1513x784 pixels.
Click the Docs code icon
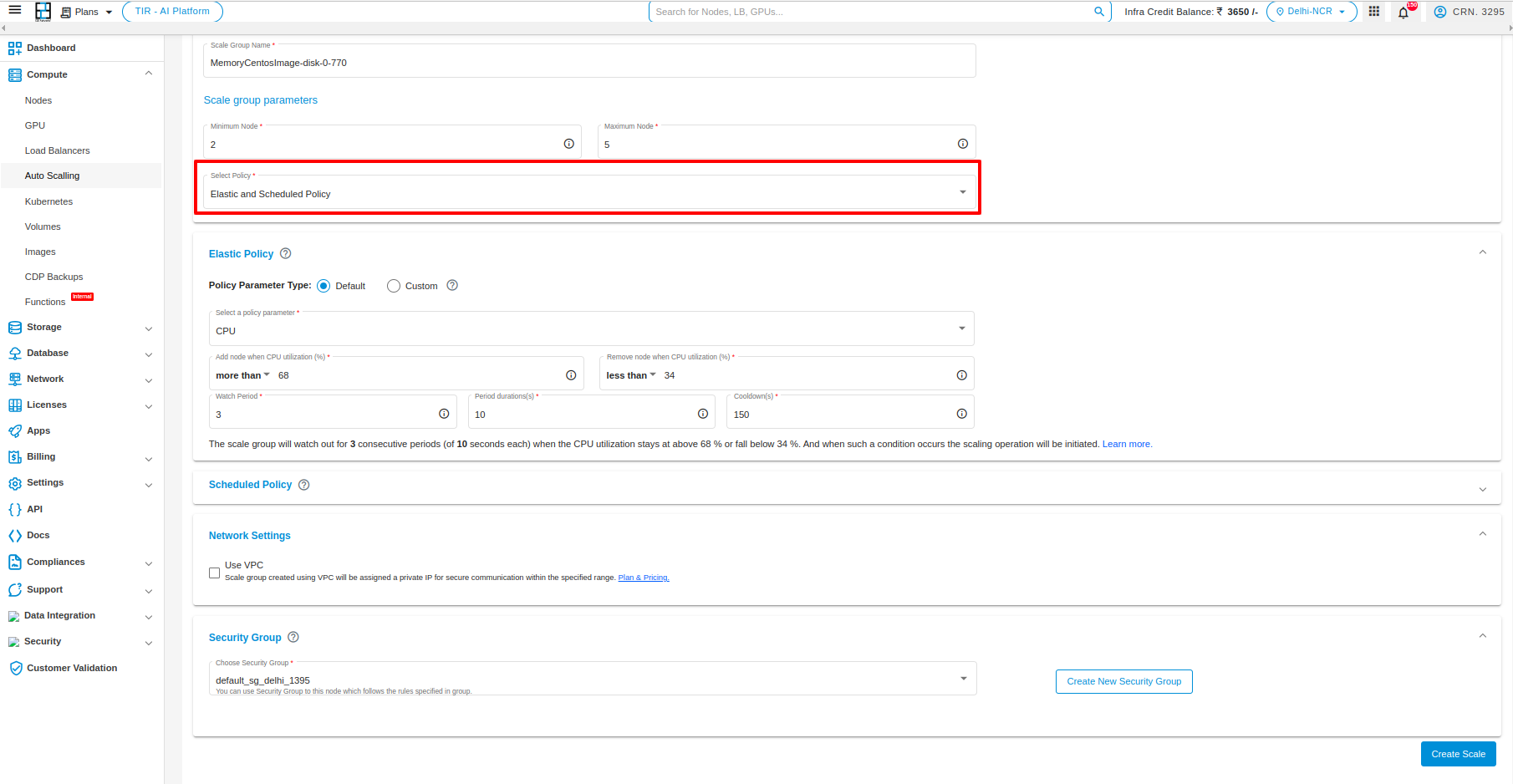[x=15, y=536]
